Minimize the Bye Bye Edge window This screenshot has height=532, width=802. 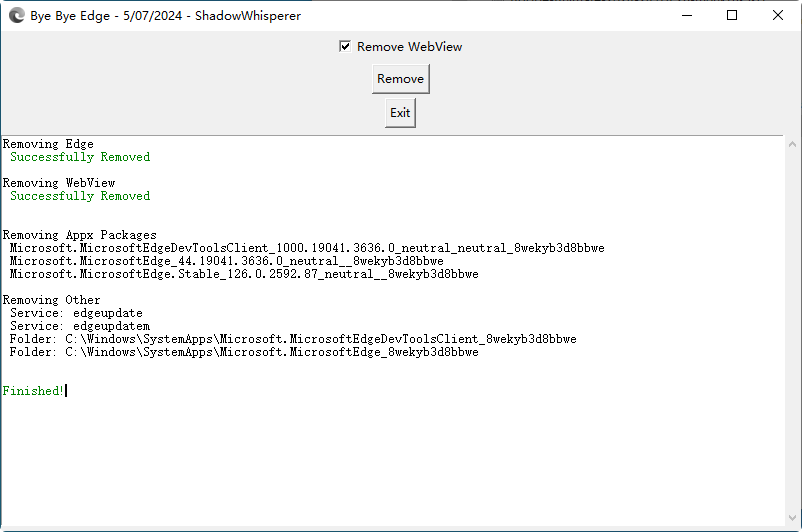pyautogui.click(x=686, y=16)
